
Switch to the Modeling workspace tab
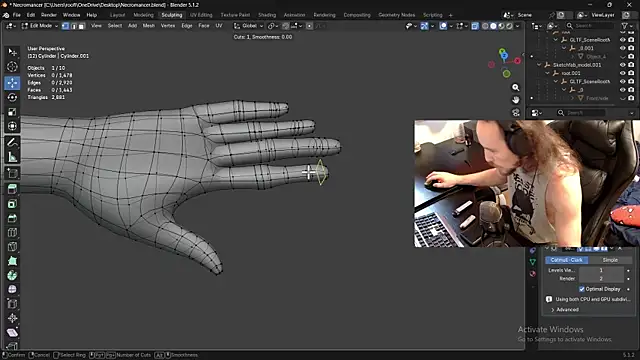143,15
